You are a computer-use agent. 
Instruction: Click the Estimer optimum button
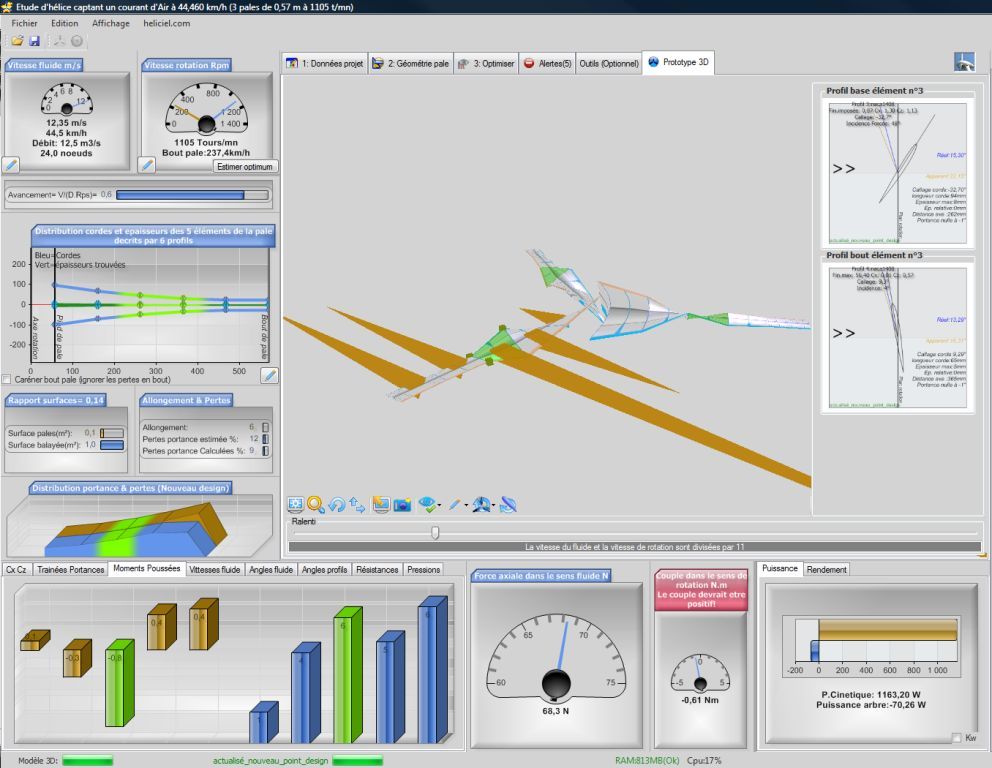click(245, 166)
